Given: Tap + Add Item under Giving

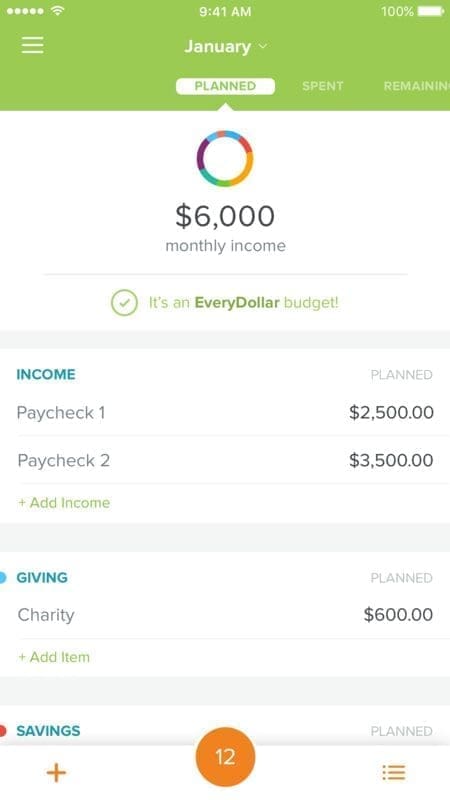Looking at the screenshot, I should click(x=54, y=657).
